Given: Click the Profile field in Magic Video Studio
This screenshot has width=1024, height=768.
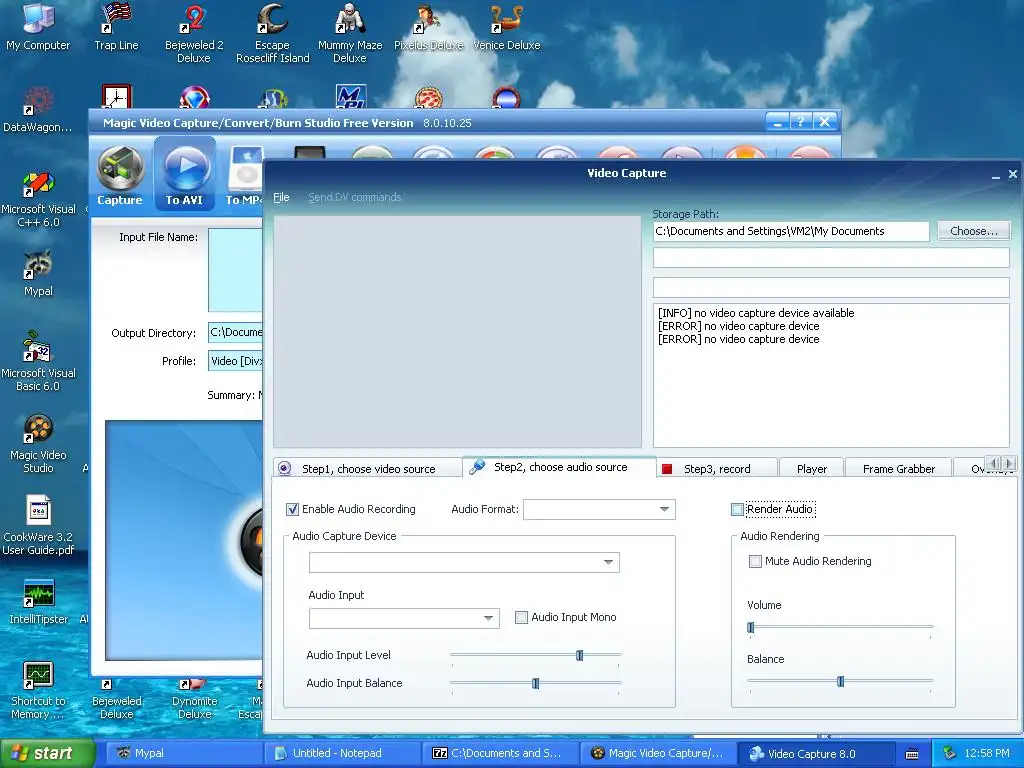Looking at the screenshot, I should 235,360.
